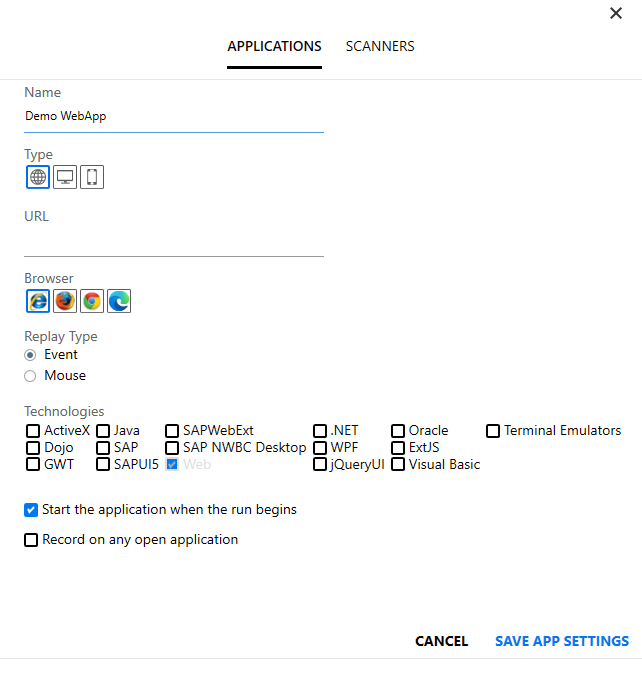Screen dimensions: 642x700
Task: Toggle Start the application when run begins
Action: pos(31,510)
